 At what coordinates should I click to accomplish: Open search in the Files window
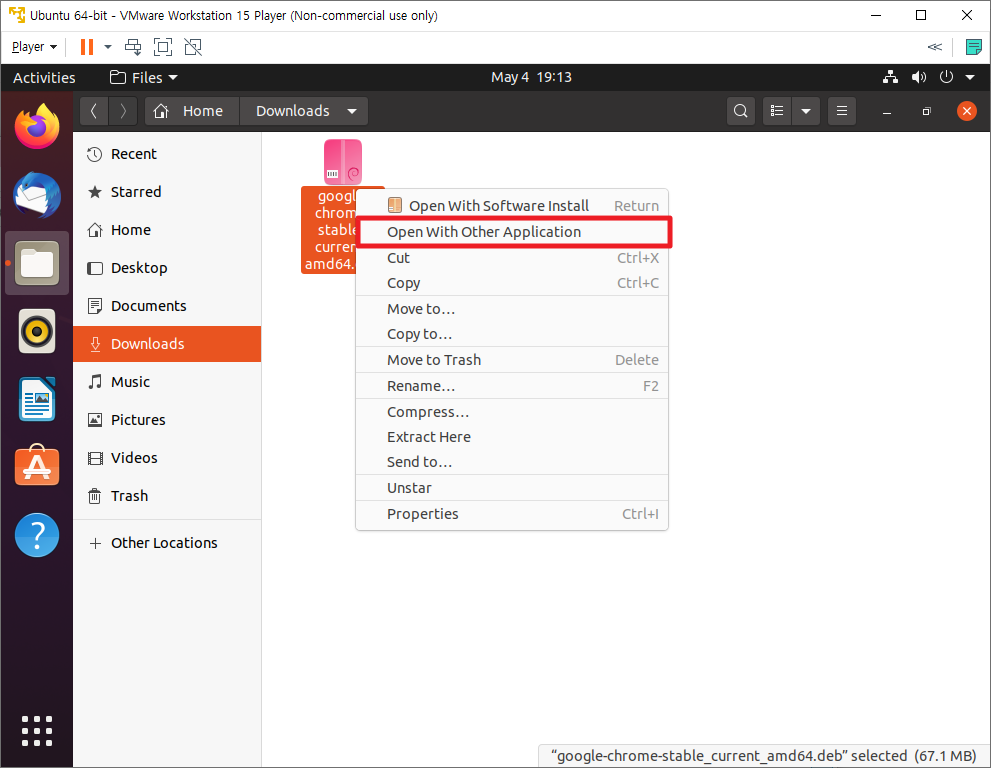pos(741,111)
